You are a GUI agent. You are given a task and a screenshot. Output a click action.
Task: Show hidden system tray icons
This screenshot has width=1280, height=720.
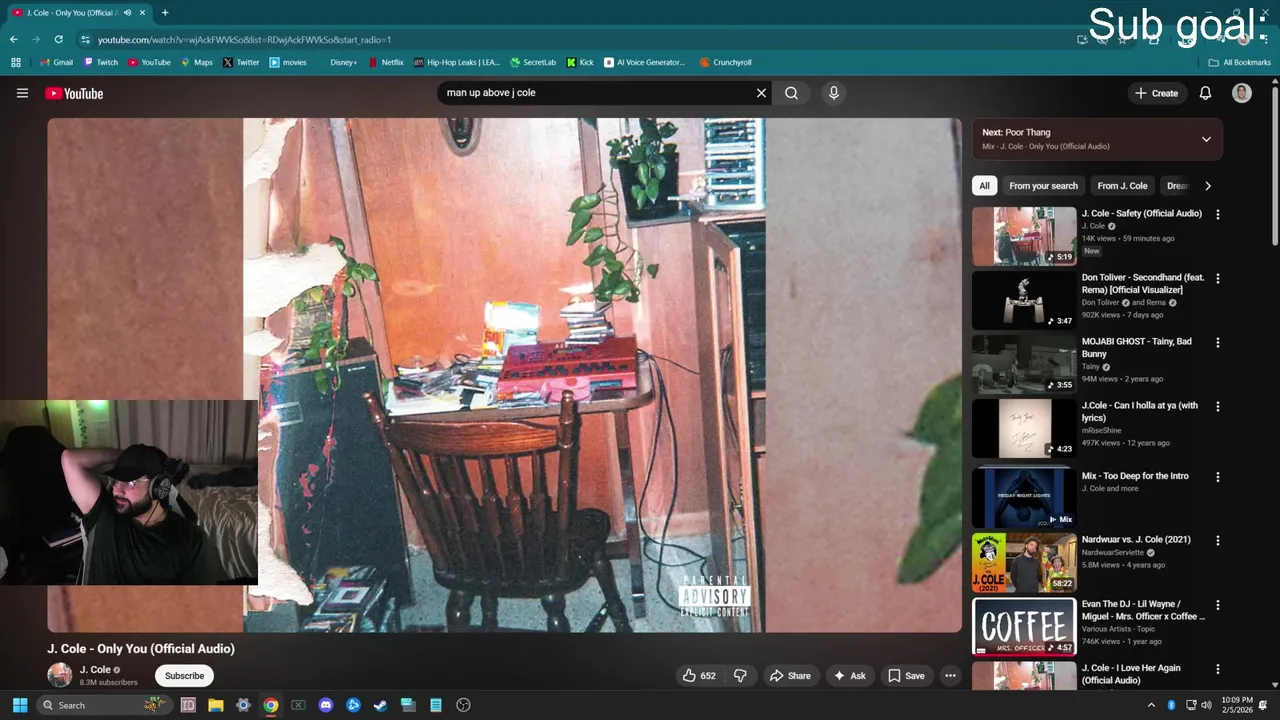click(1150, 705)
